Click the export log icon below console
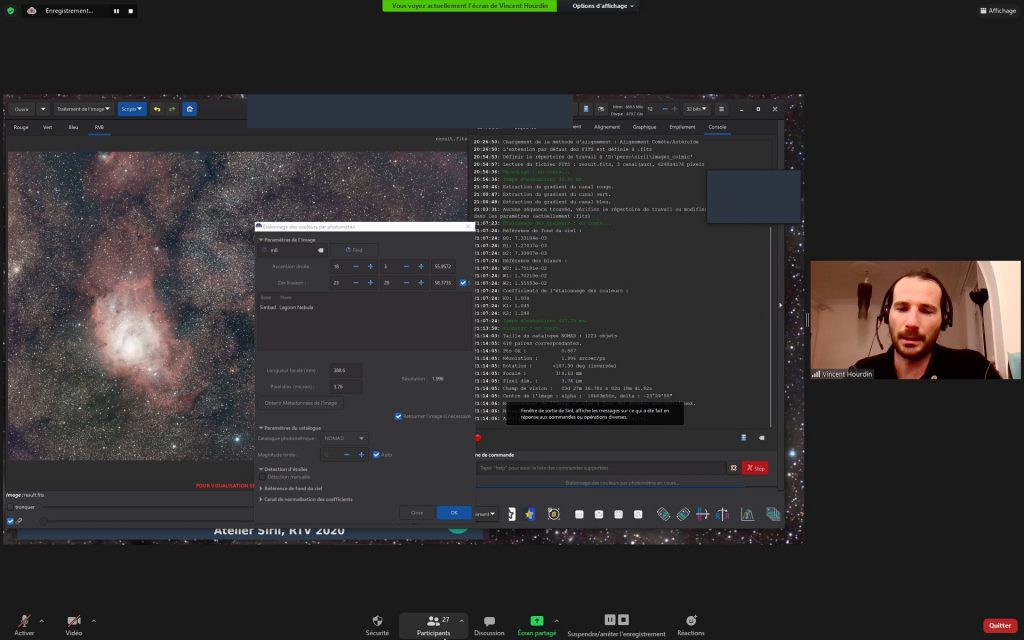Image resolution: width=1024 pixels, height=640 pixels. [x=743, y=438]
